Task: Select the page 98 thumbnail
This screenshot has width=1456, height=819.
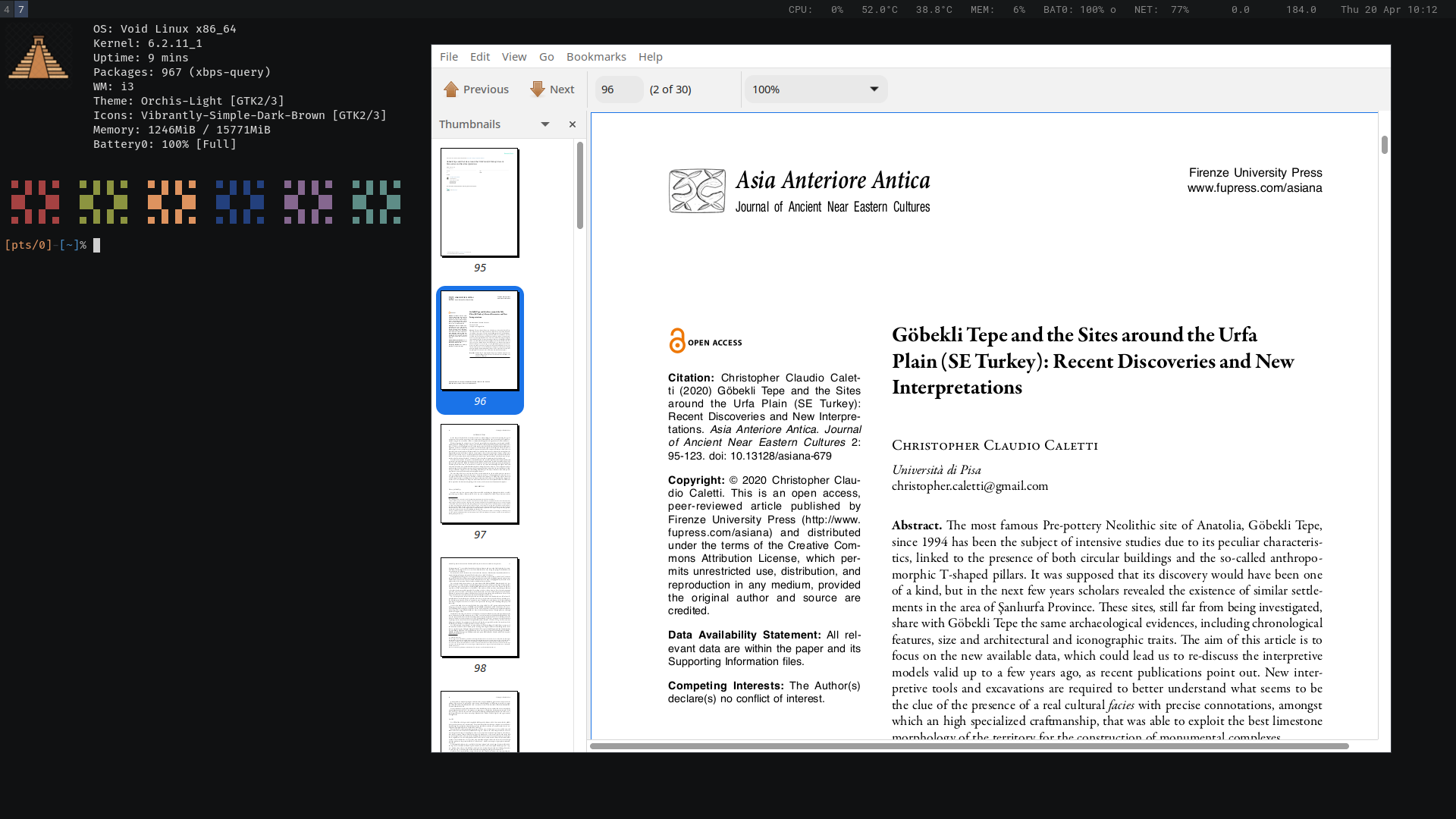Action: pos(480,607)
